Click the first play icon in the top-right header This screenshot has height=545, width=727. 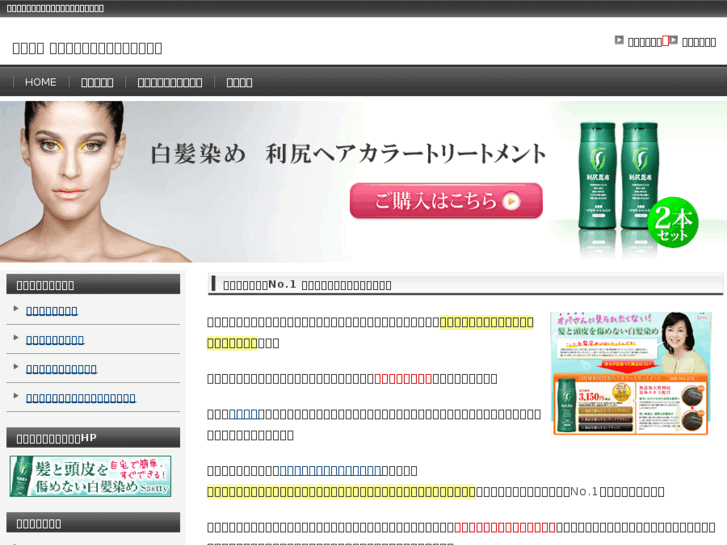point(619,40)
